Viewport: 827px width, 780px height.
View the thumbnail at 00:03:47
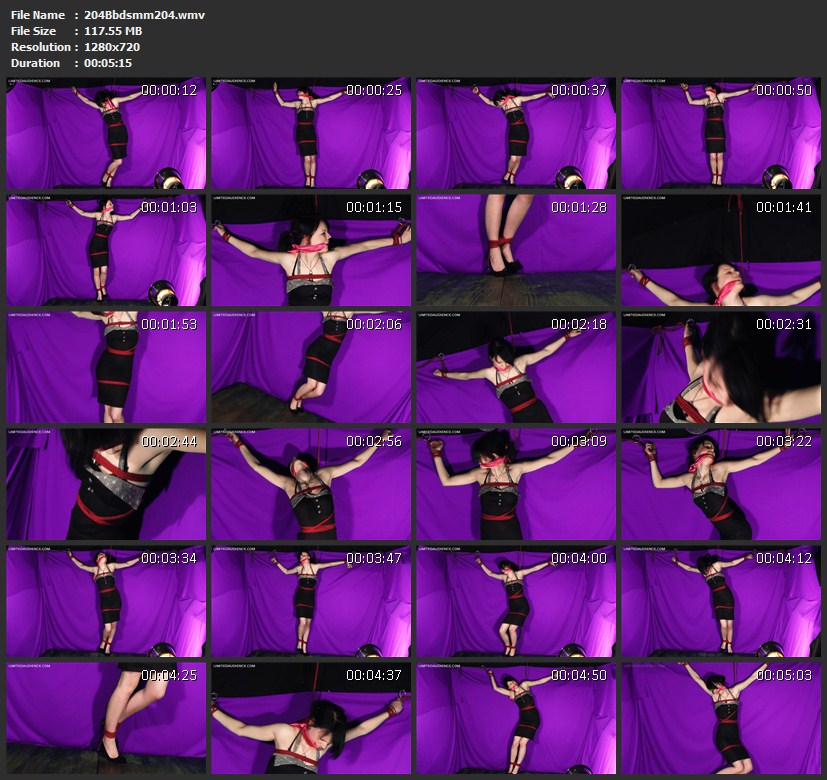pyautogui.click(x=311, y=601)
